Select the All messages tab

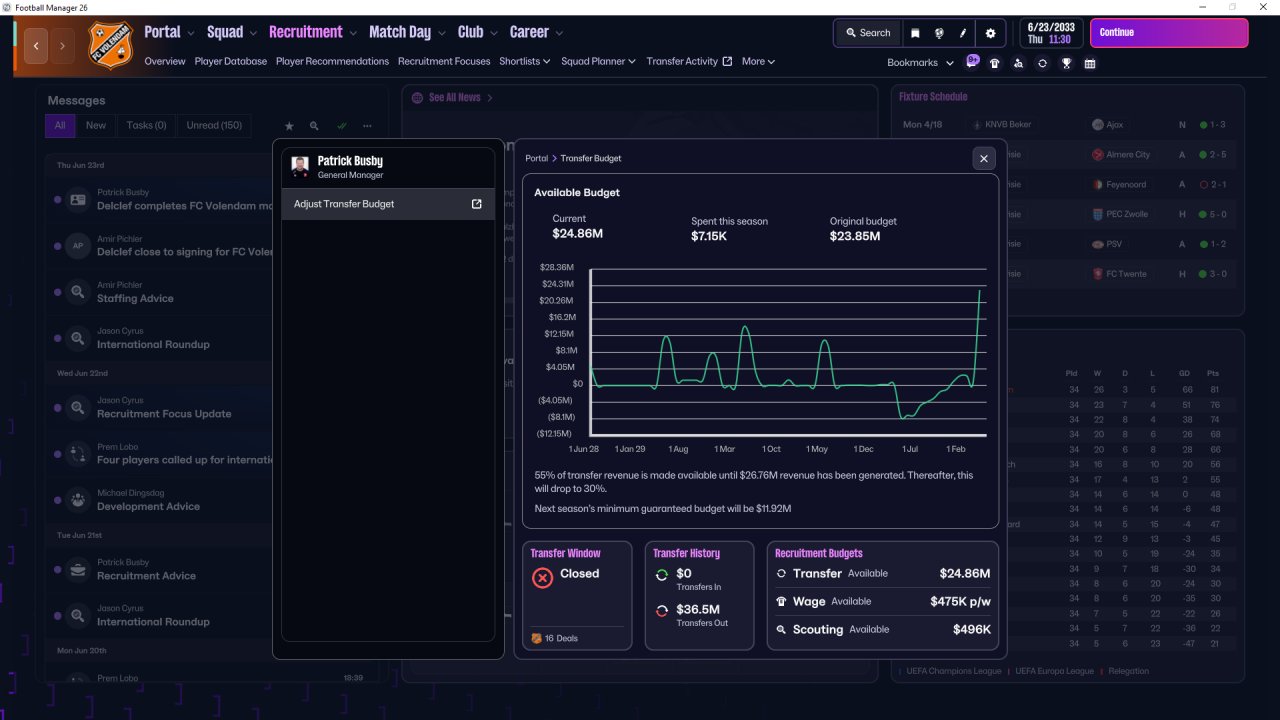click(x=60, y=126)
